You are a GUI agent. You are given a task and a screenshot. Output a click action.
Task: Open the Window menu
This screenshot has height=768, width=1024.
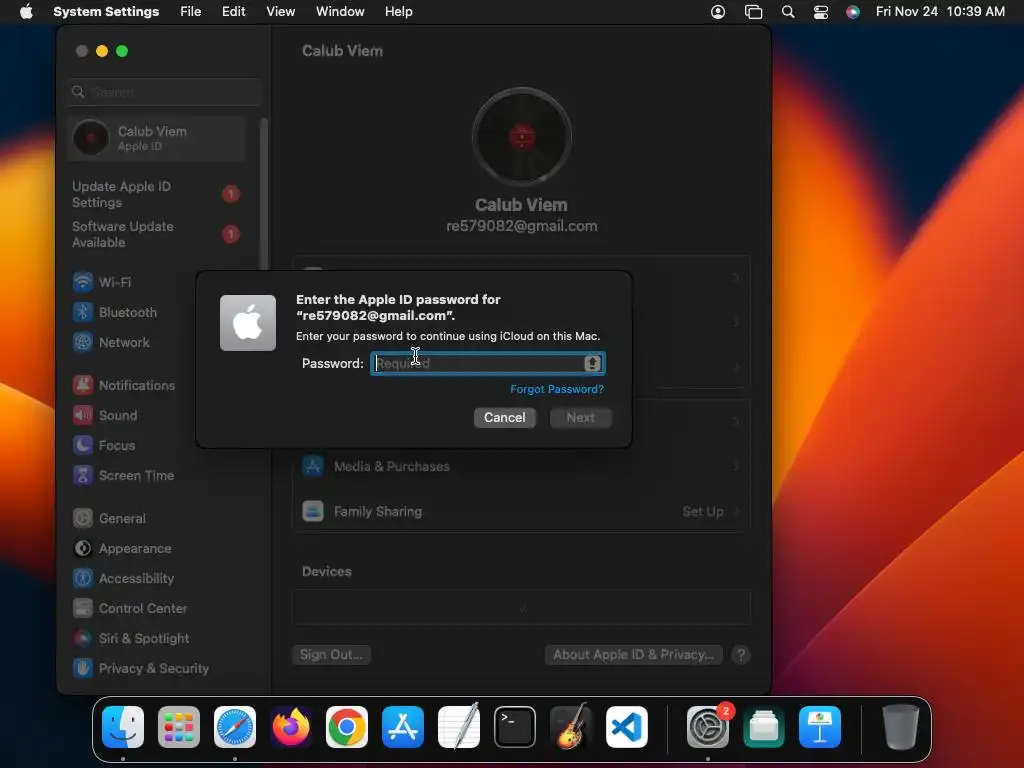coord(340,12)
